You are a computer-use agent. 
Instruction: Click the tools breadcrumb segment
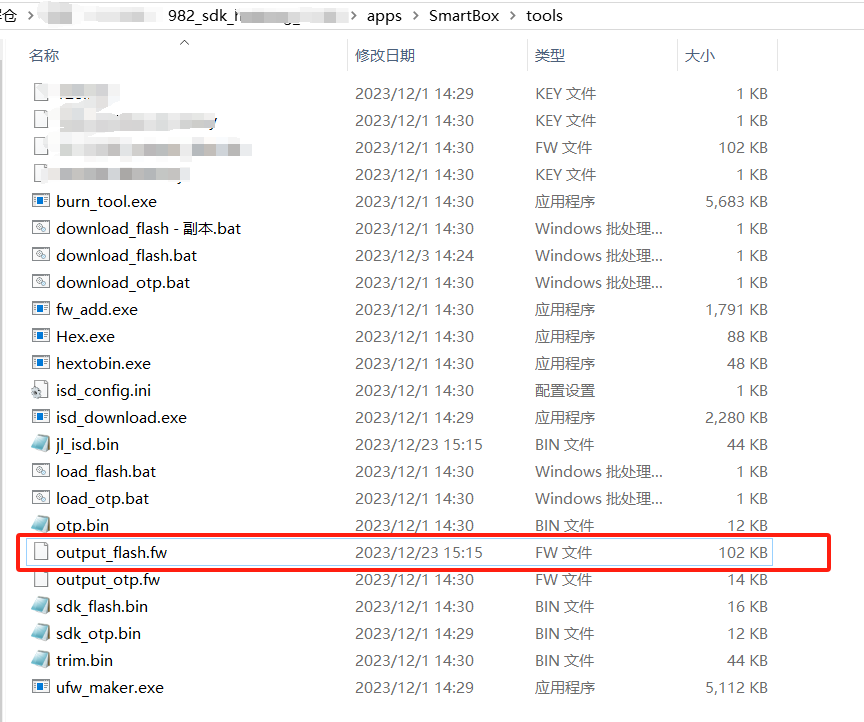pyautogui.click(x=544, y=15)
